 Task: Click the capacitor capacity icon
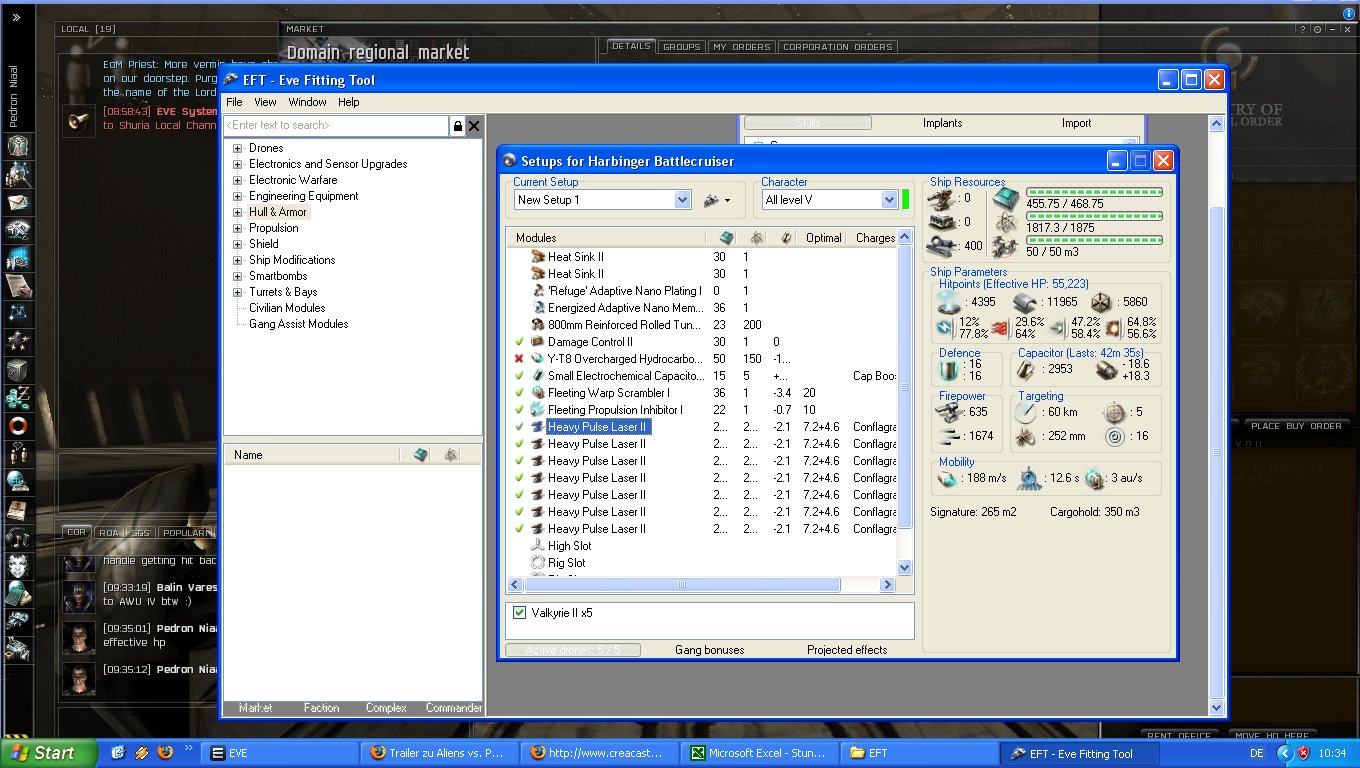pyautogui.click(x=1025, y=370)
